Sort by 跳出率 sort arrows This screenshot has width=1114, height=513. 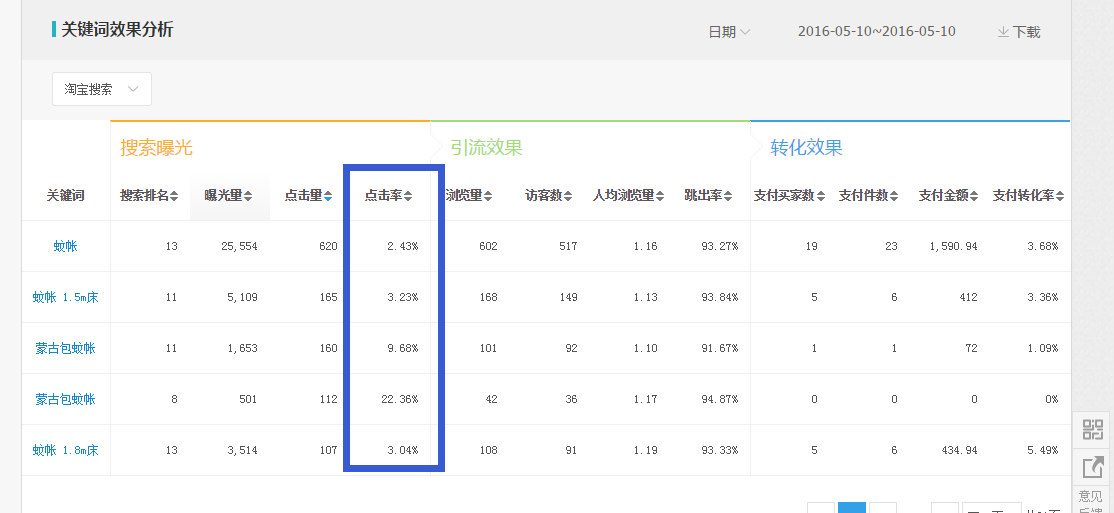(x=729, y=196)
